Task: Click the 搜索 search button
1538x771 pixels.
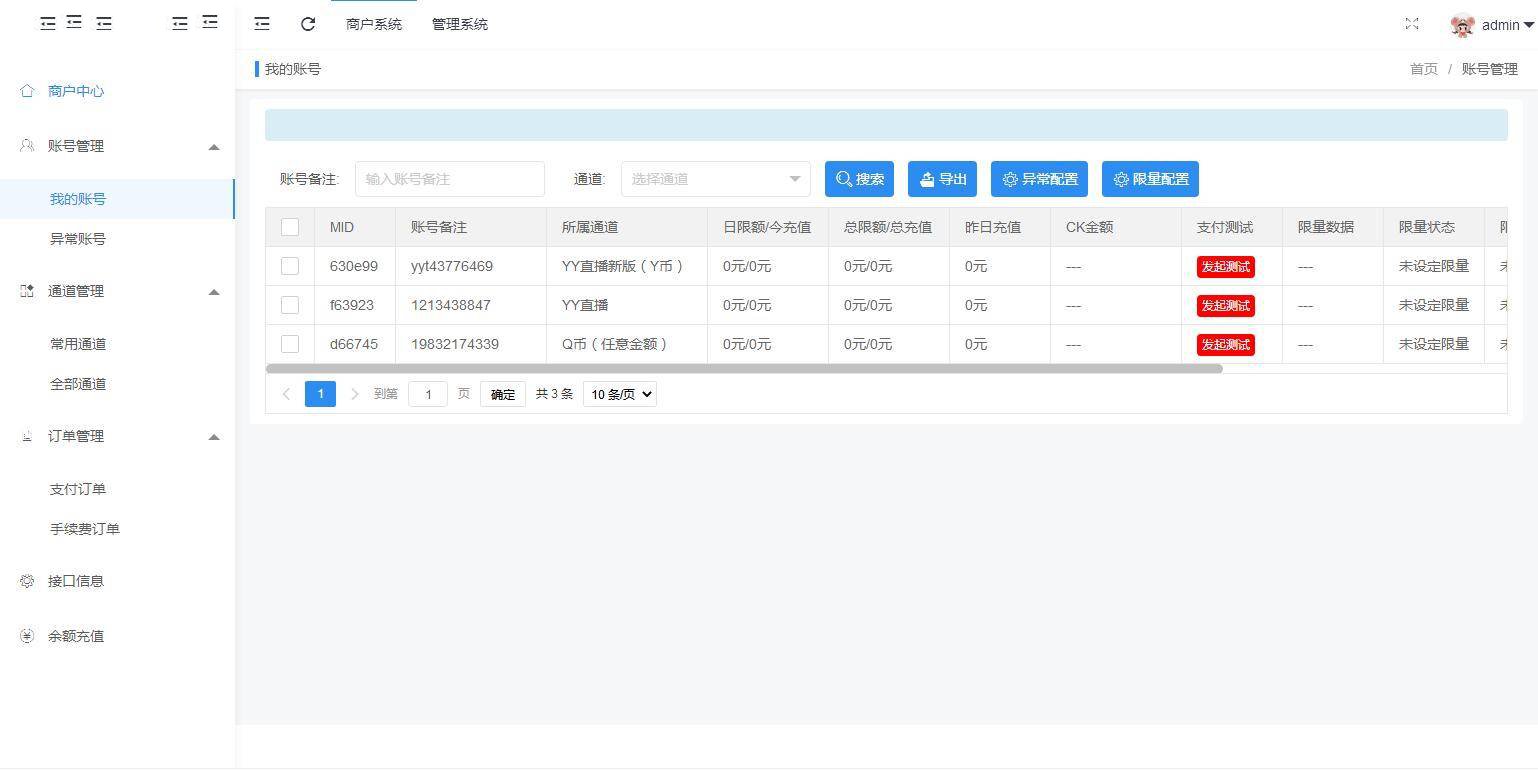Action: tap(859, 179)
